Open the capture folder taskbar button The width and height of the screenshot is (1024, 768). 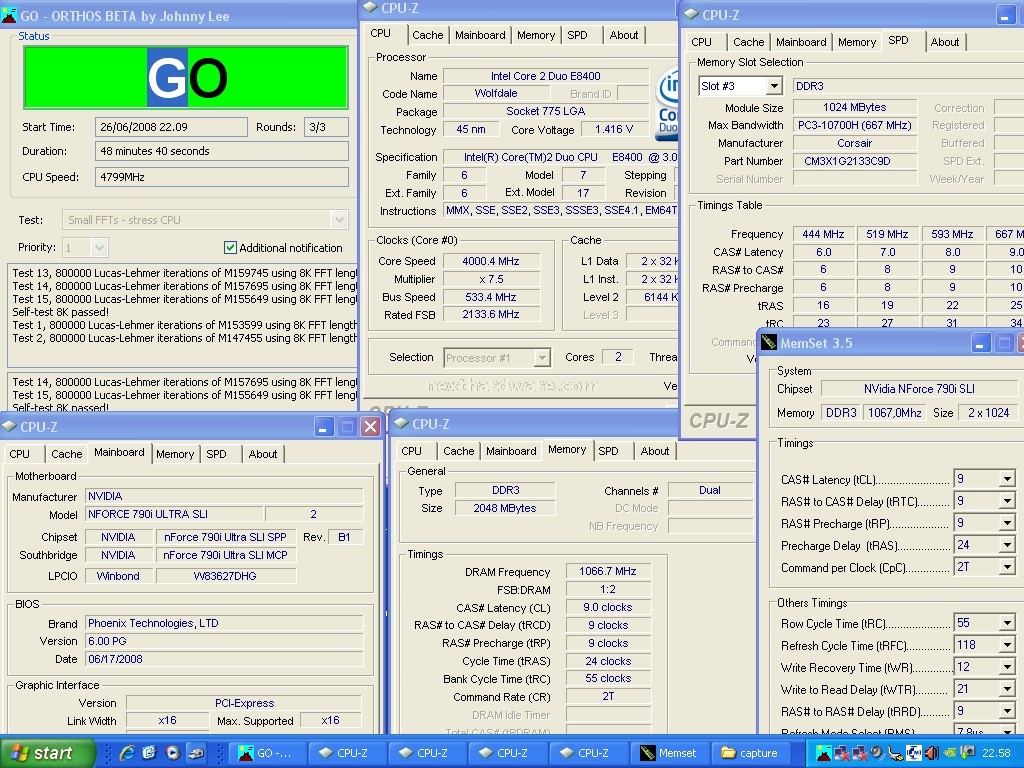point(750,753)
